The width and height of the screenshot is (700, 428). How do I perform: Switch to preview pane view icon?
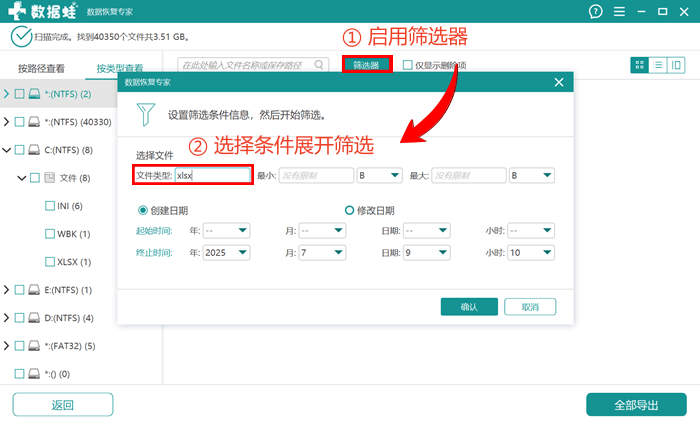tap(676, 65)
